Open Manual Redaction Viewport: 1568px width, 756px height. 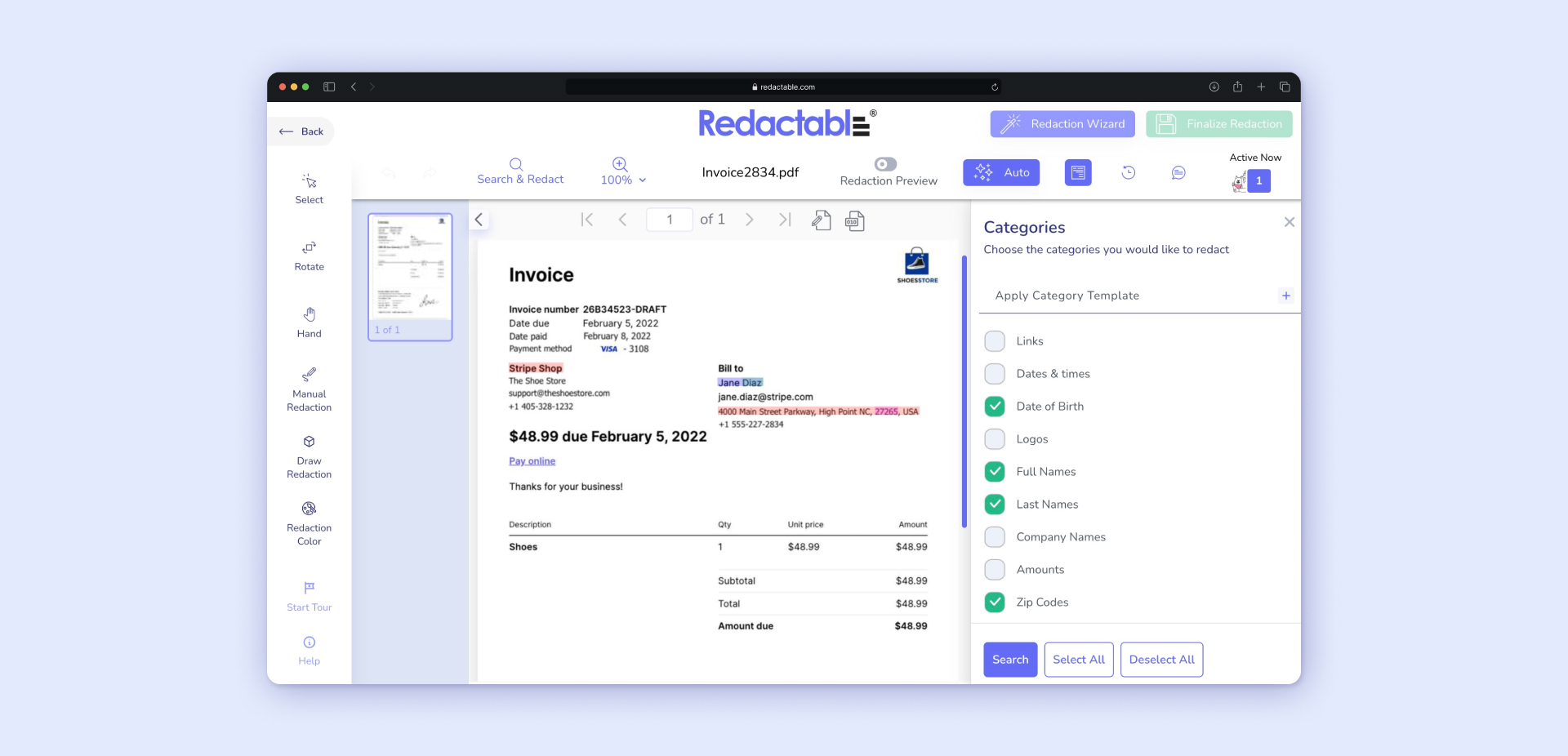click(309, 388)
